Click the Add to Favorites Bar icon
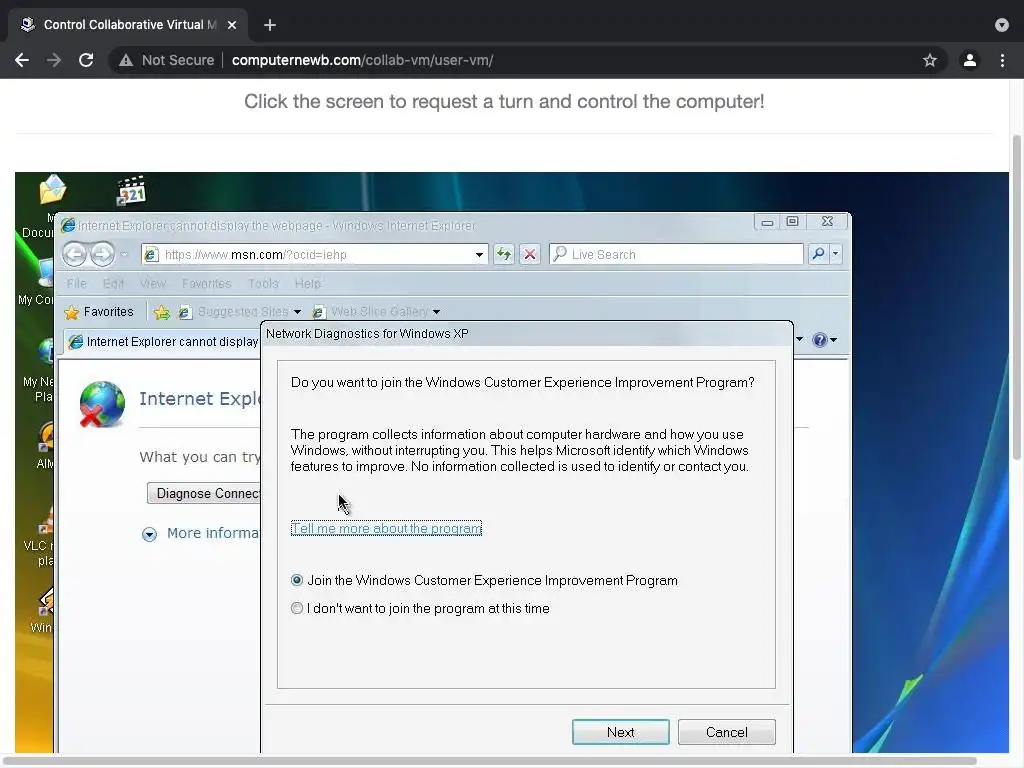 (162, 313)
